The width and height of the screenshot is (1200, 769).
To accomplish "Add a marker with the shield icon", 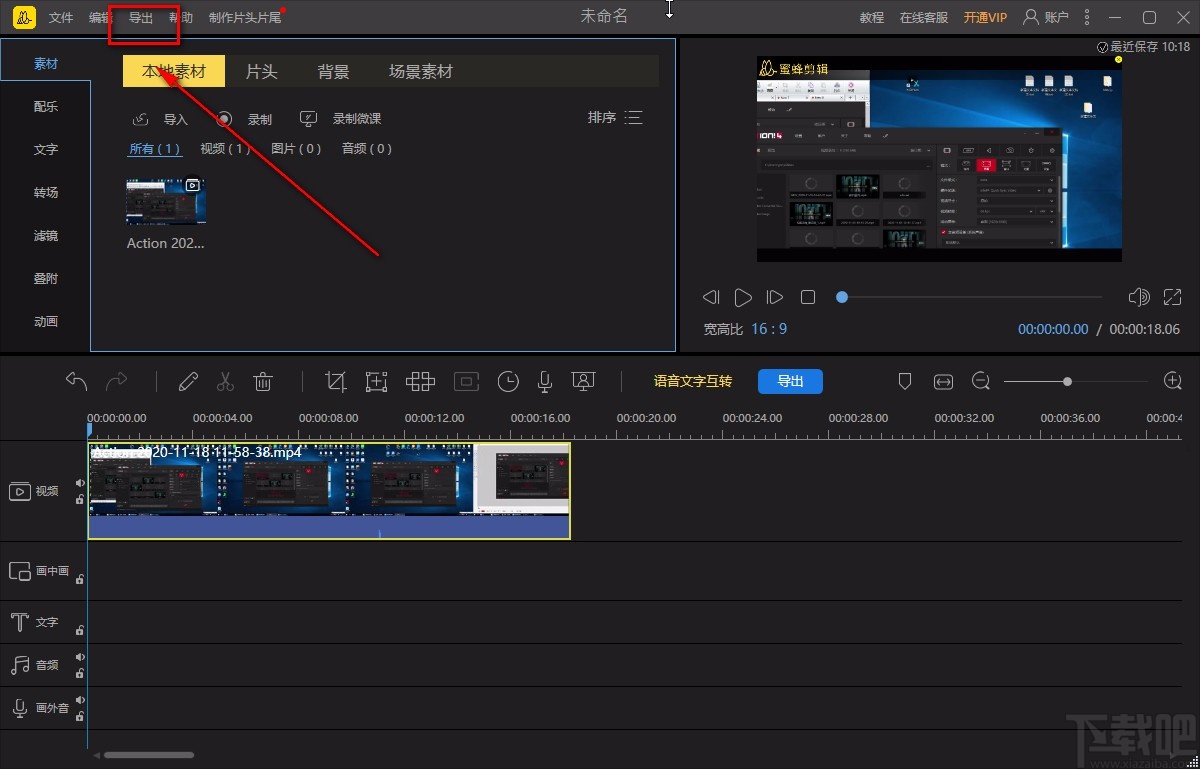I will pos(905,381).
